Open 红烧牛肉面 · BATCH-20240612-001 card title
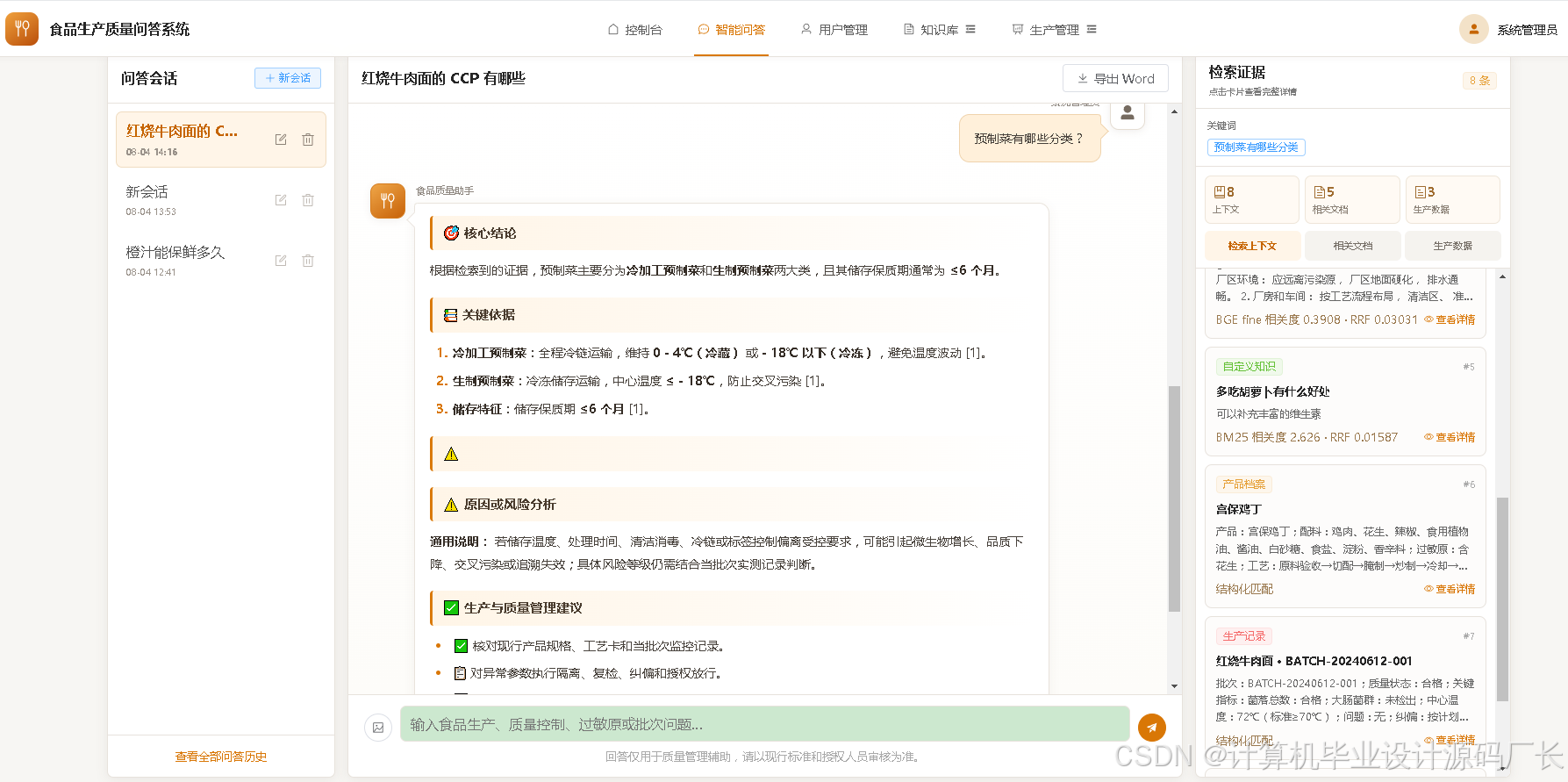This screenshot has height=782, width=1568. 1314,661
